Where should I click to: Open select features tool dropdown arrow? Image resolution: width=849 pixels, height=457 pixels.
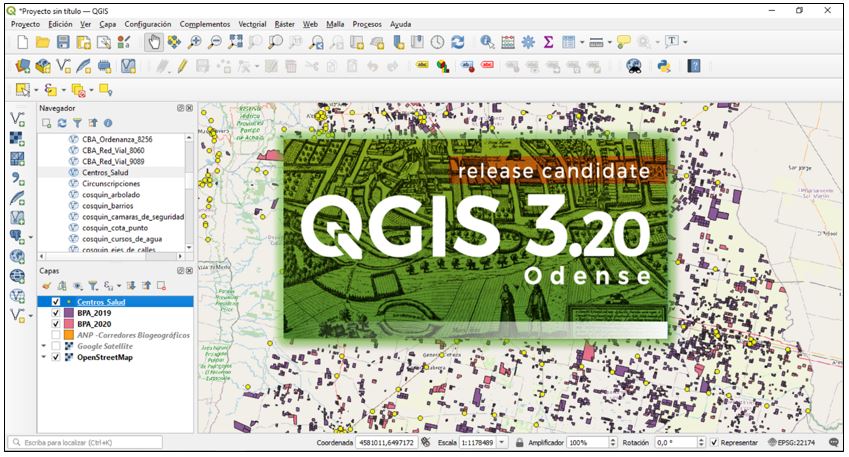click(36, 90)
